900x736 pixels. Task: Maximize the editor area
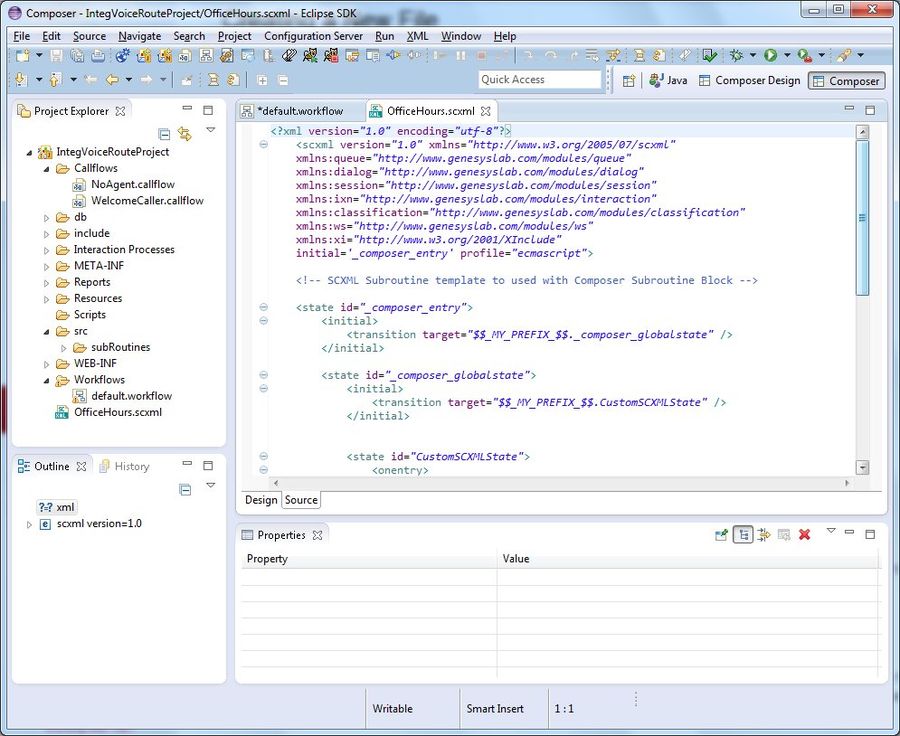click(x=870, y=110)
